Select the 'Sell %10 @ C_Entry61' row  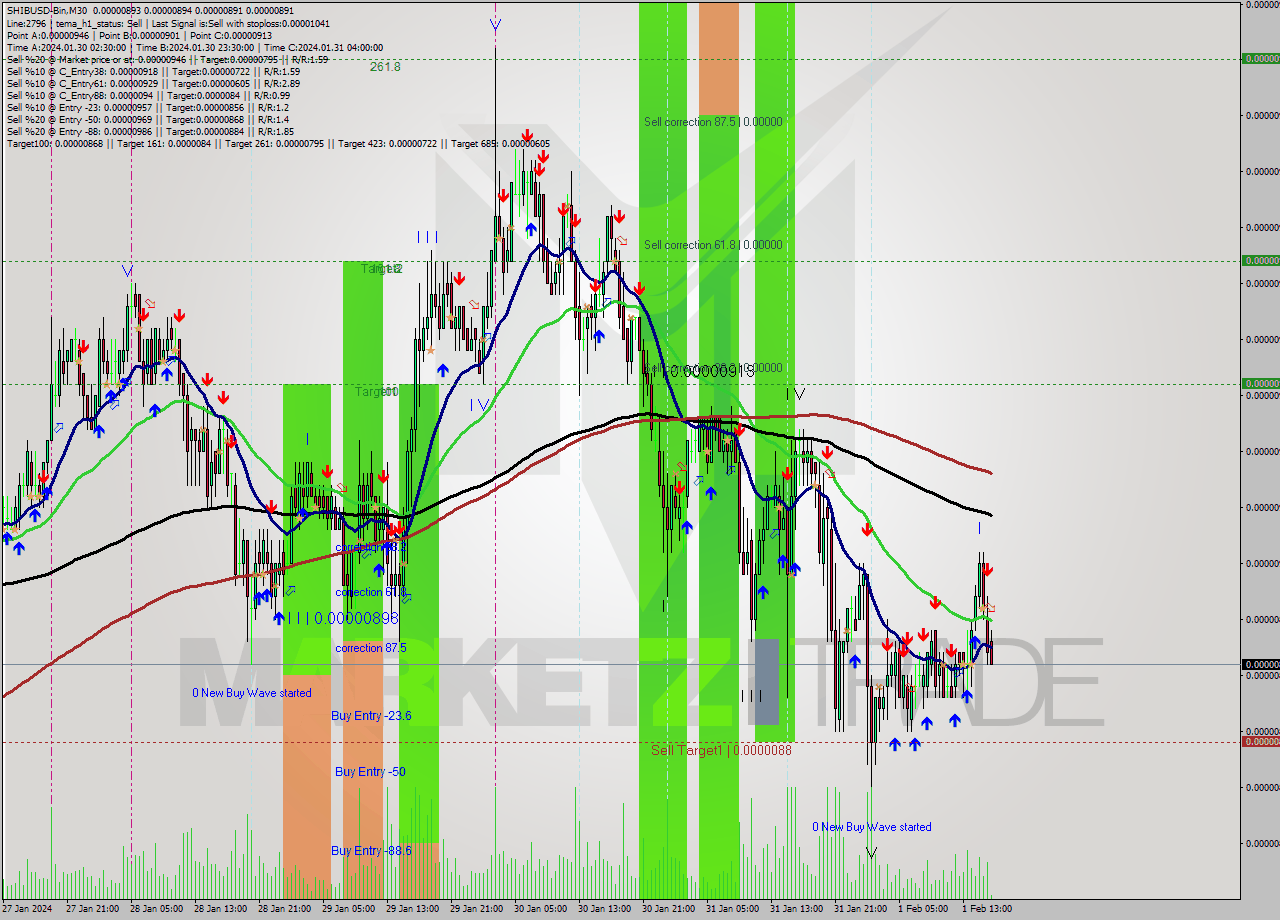click(x=153, y=83)
